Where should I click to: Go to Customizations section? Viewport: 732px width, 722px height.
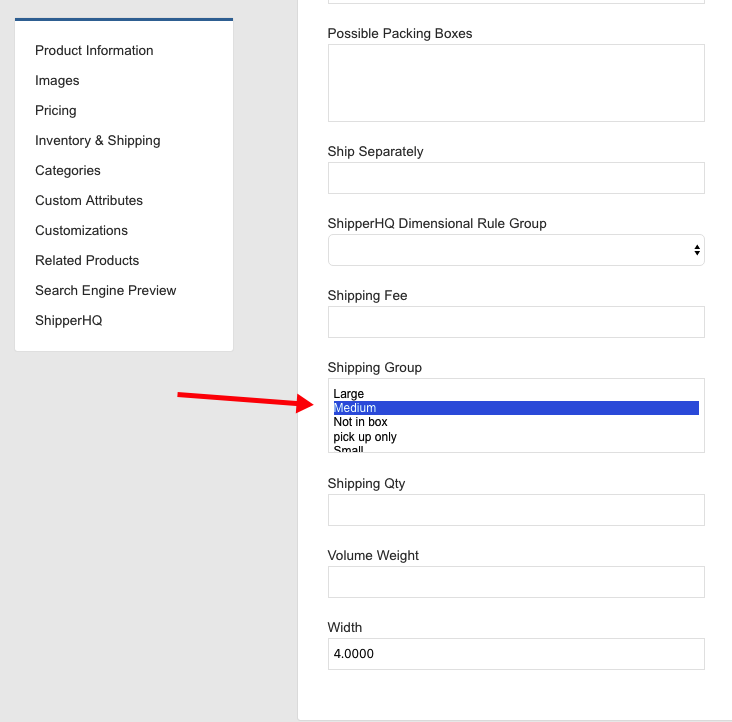81,231
